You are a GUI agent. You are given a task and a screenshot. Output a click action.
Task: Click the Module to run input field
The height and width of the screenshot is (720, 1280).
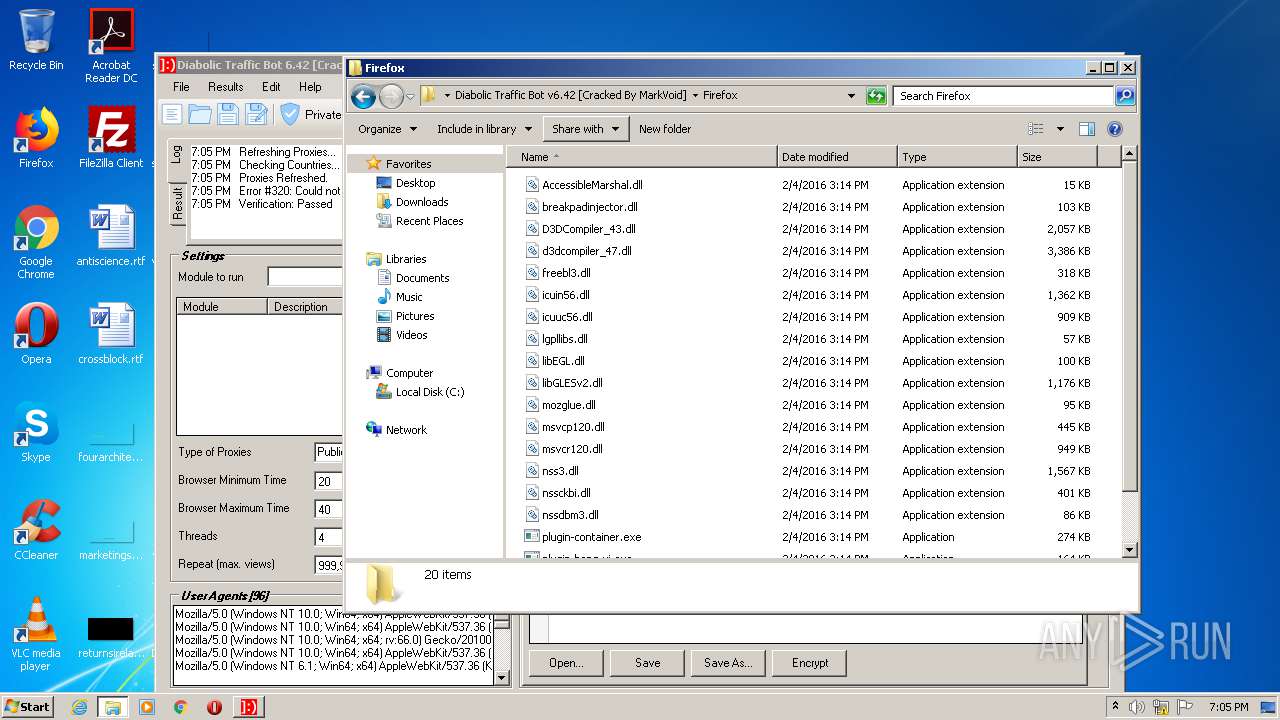tap(305, 277)
